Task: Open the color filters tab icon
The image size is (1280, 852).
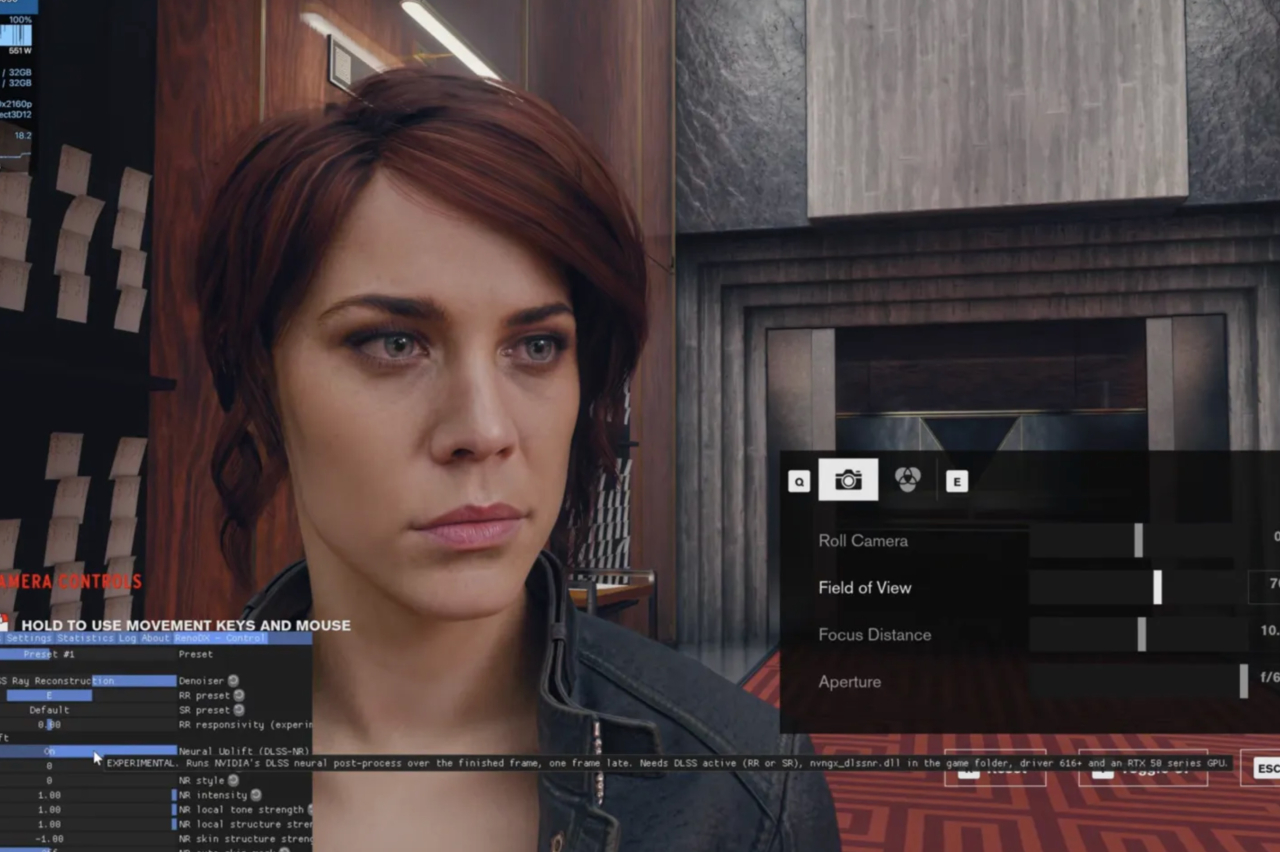Action: 907,480
